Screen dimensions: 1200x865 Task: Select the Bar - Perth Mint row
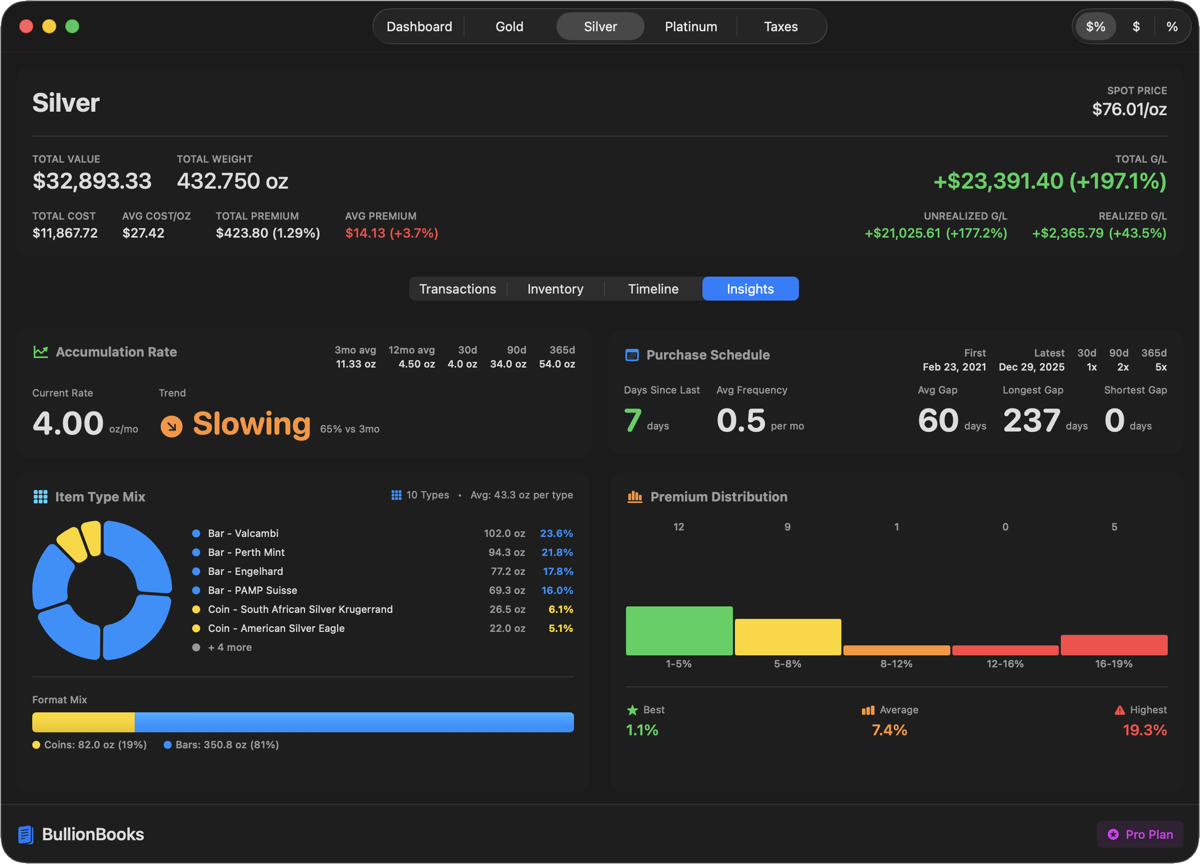click(382, 553)
